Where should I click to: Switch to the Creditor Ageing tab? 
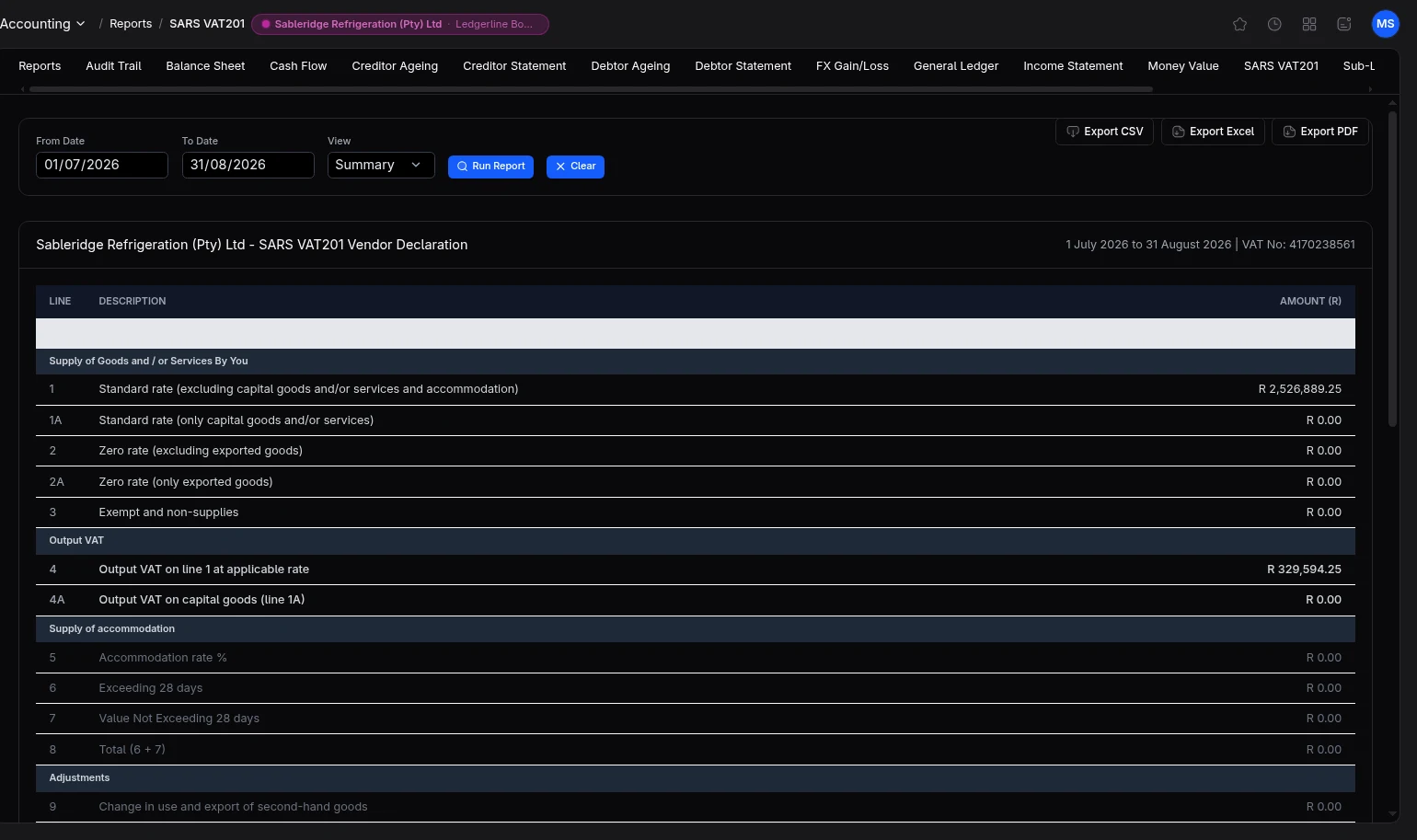tap(395, 66)
